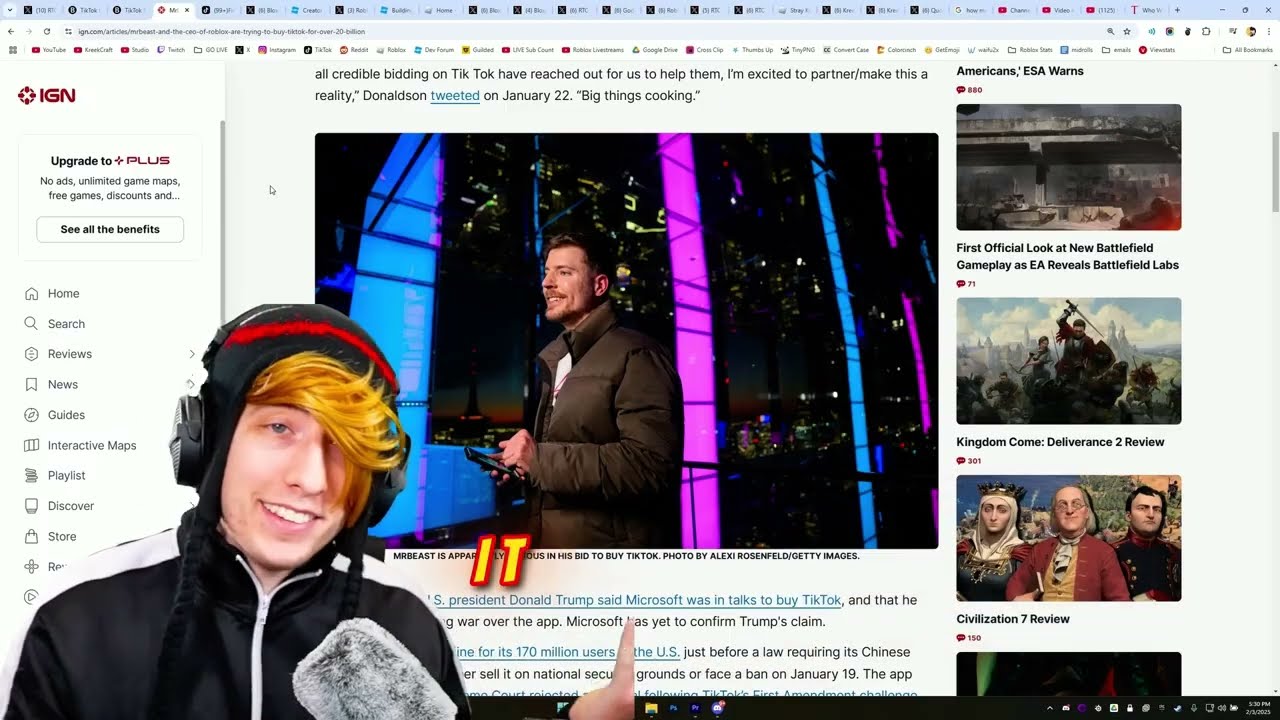Open Premiere Pro from taskbar

pos(695,708)
